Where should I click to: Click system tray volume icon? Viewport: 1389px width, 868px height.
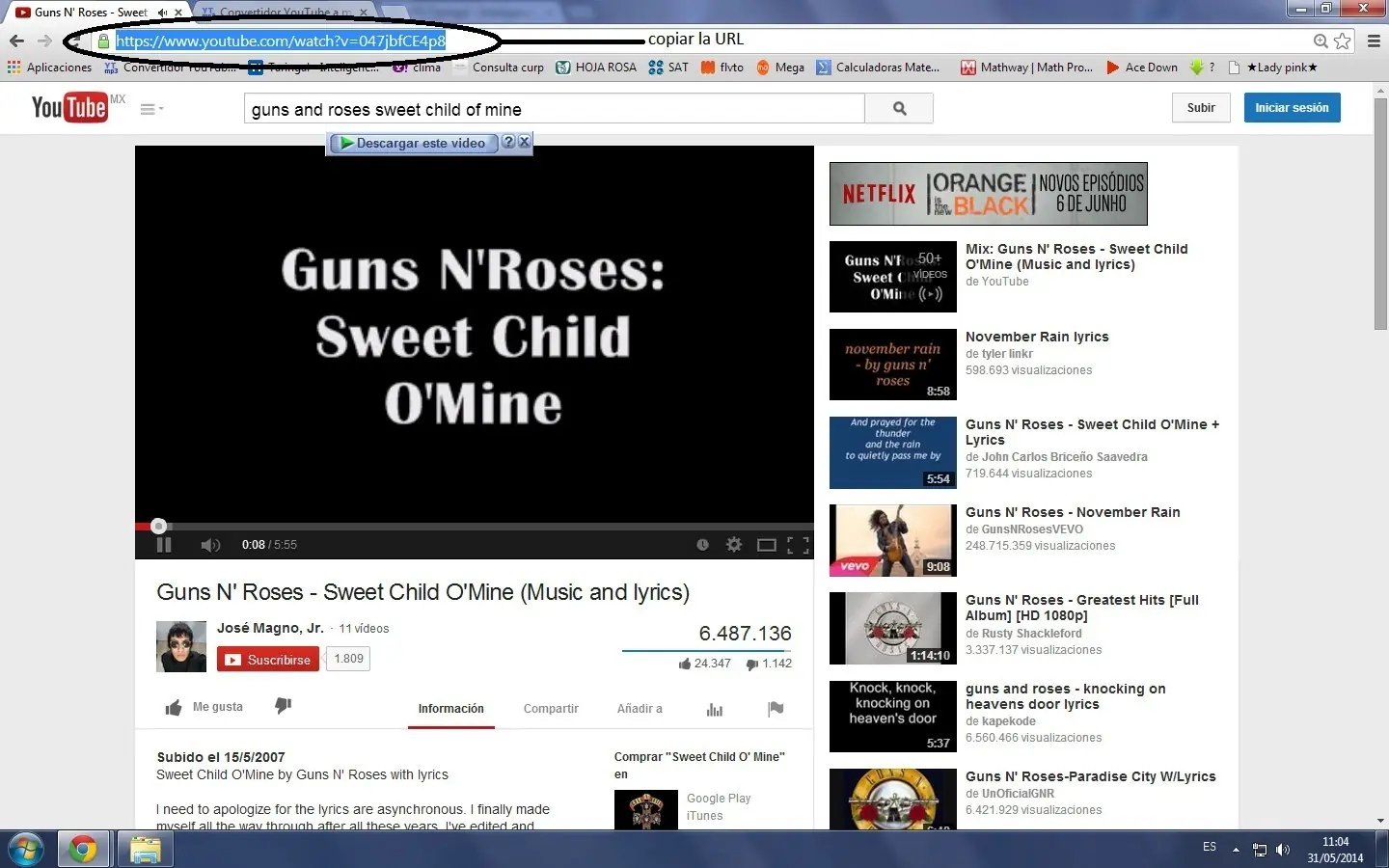coord(1283,850)
